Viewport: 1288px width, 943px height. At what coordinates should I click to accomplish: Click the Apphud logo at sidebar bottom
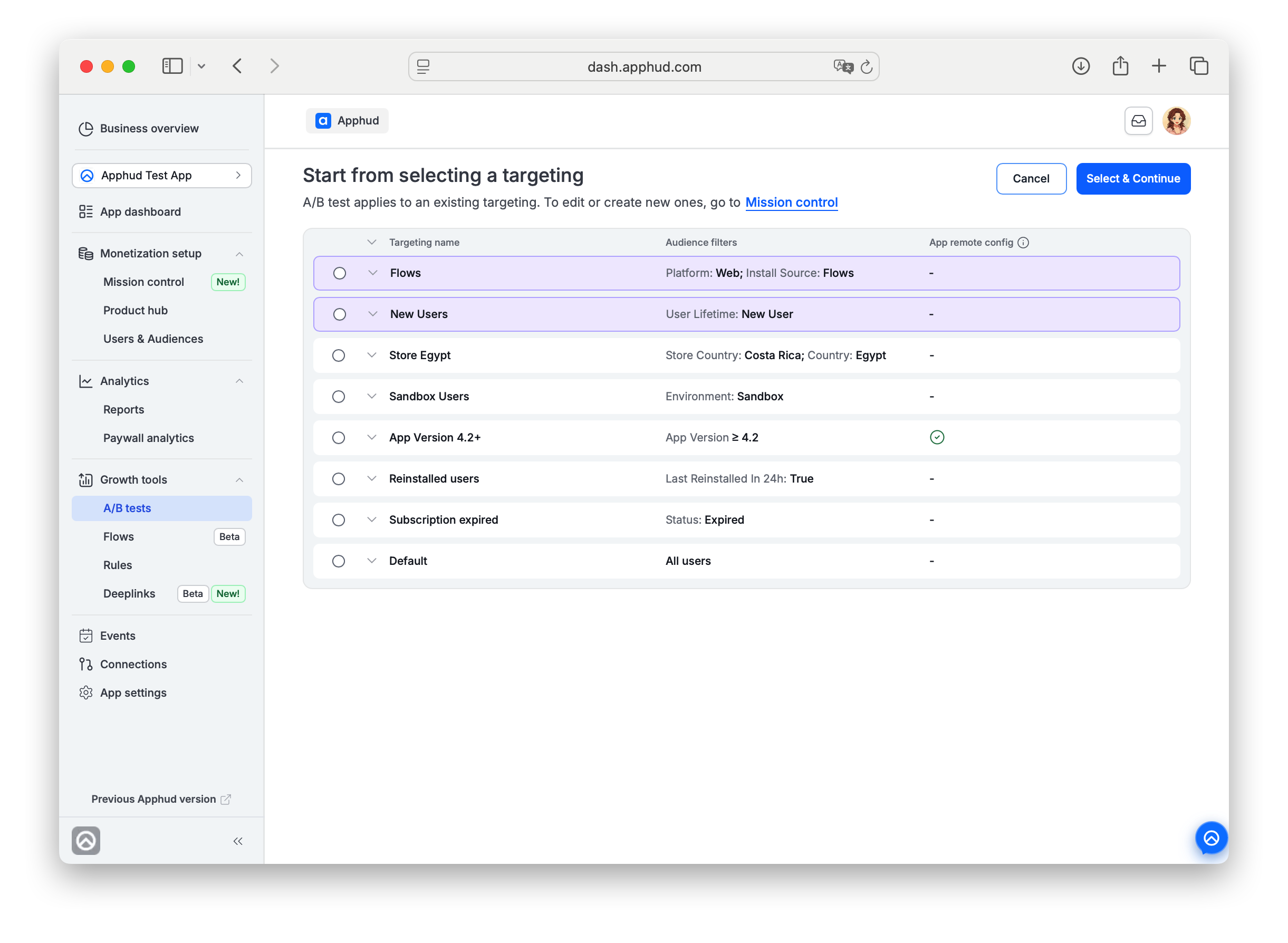tap(86, 840)
